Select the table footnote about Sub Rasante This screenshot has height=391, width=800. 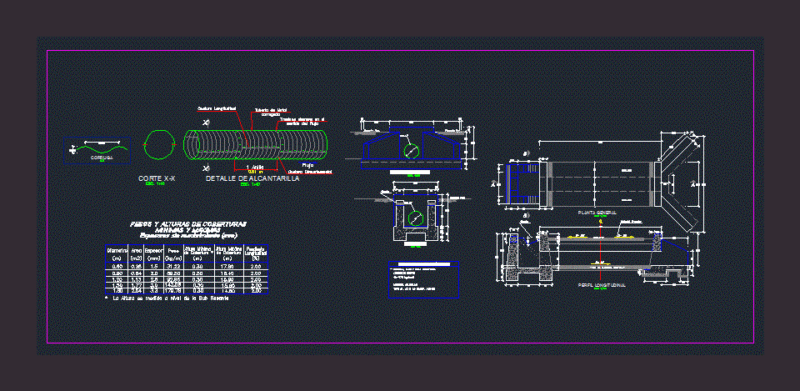[x=167, y=297]
